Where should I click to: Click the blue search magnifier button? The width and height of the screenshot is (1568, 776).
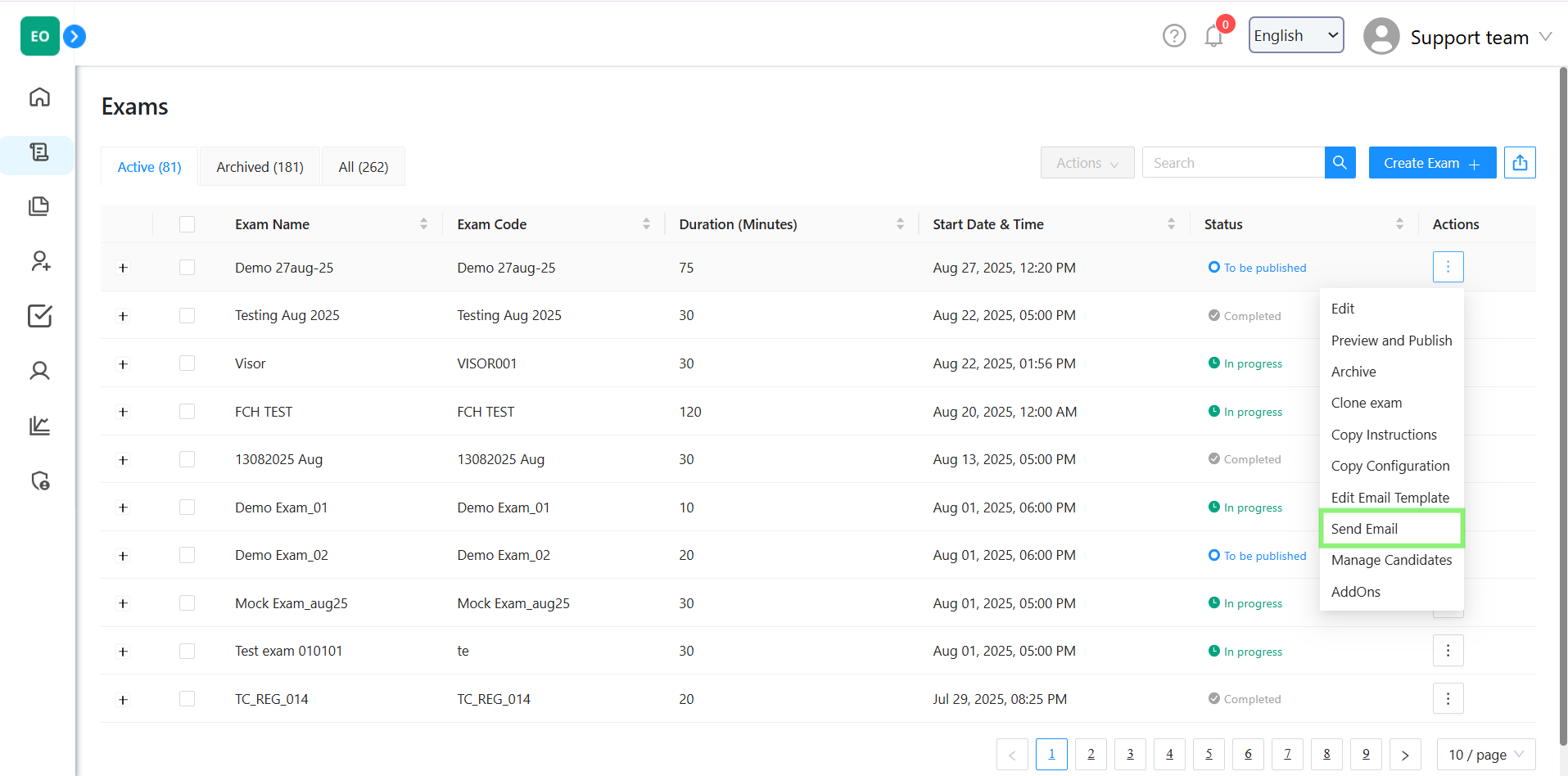(1340, 163)
